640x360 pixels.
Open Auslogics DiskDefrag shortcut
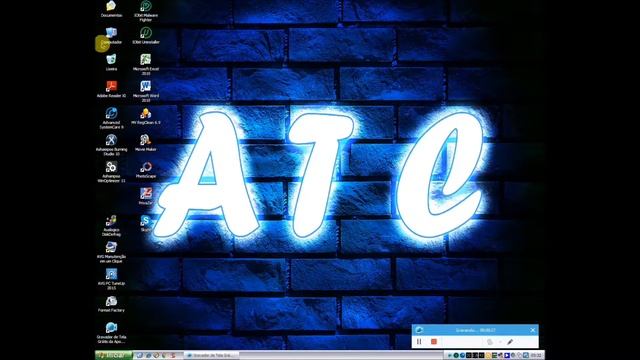point(111,225)
